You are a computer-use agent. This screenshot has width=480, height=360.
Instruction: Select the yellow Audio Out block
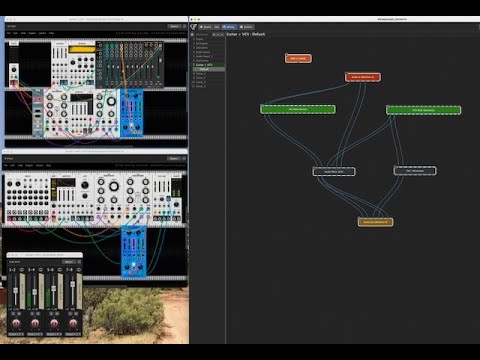[375, 222]
